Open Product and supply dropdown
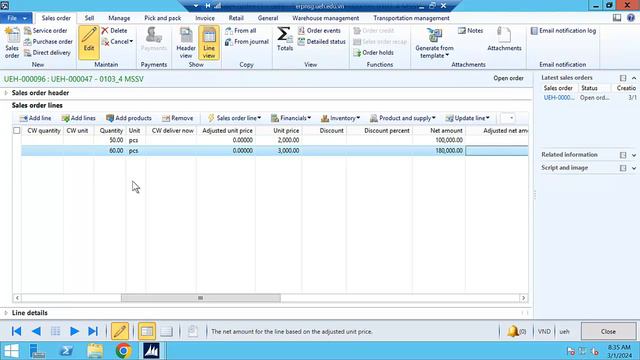The image size is (640, 360). 403,118
